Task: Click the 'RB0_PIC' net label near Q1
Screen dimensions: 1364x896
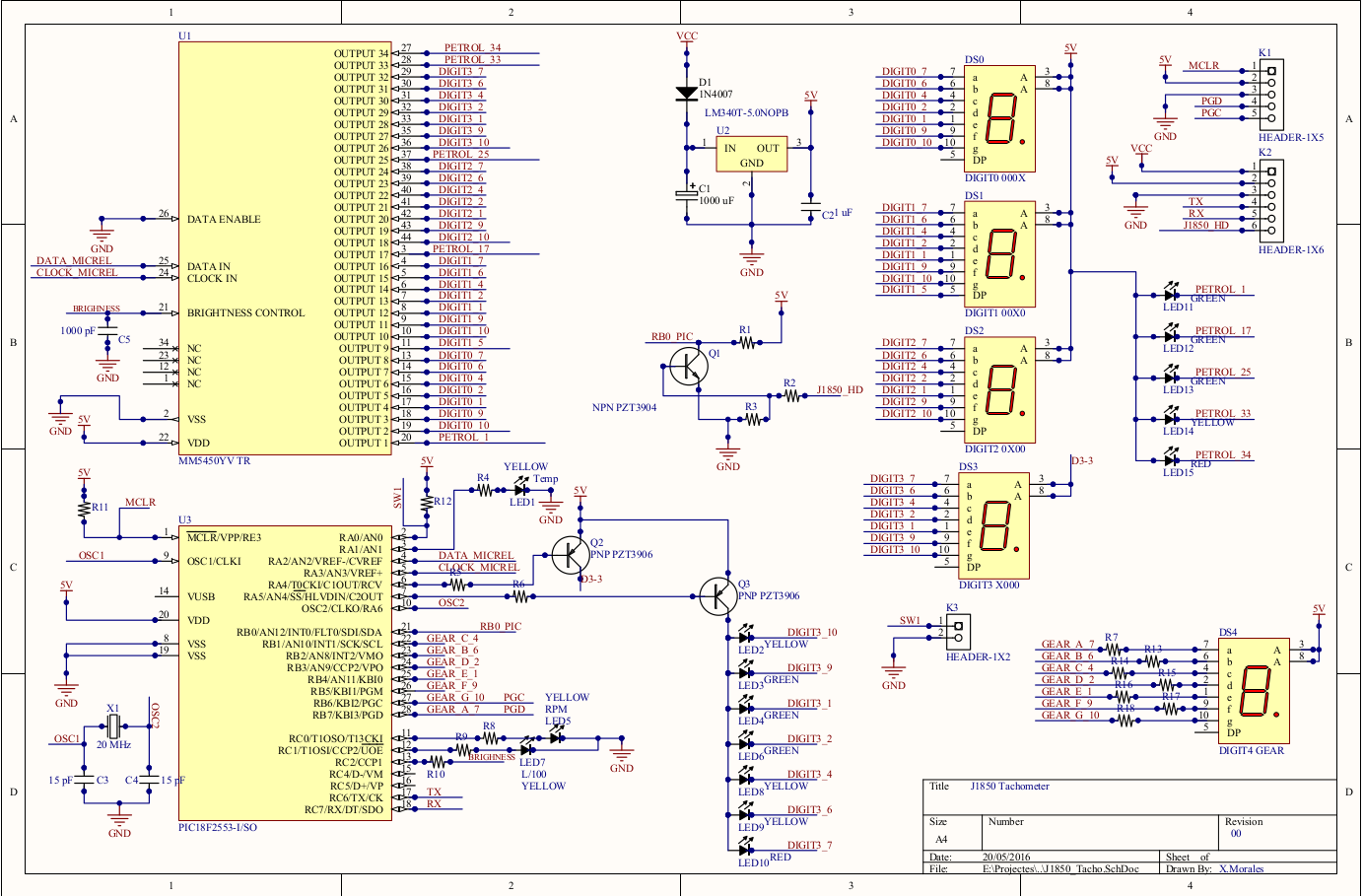Action: tap(672, 337)
